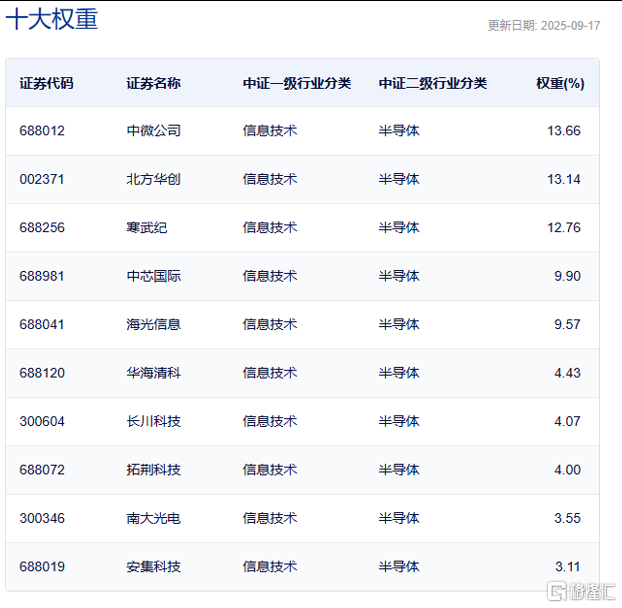Viewport: 622px width, 608px height.
Task: Select security code 300604
Action: (x=42, y=421)
